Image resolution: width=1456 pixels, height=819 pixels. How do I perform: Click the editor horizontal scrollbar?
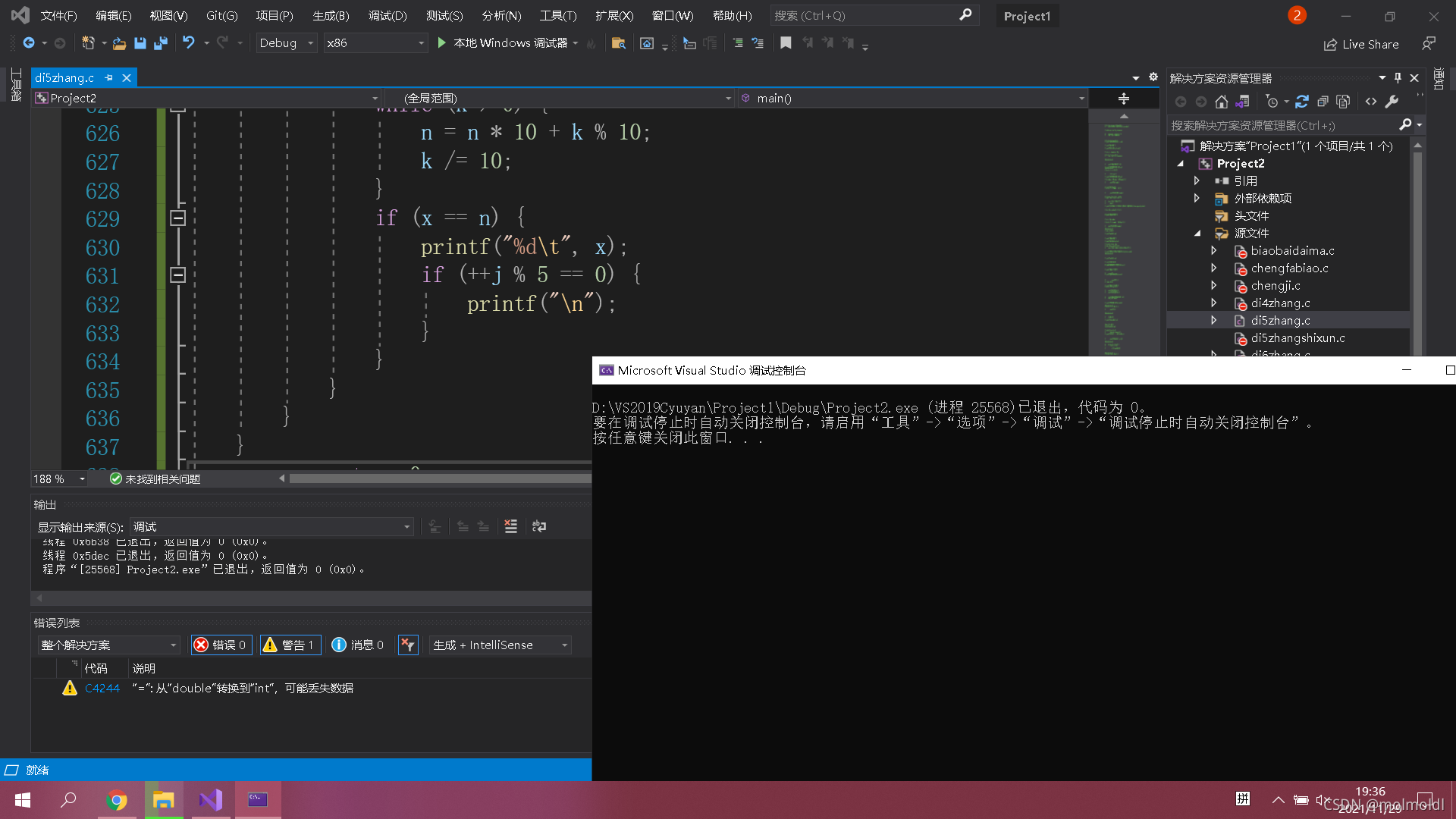[x=440, y=479]
